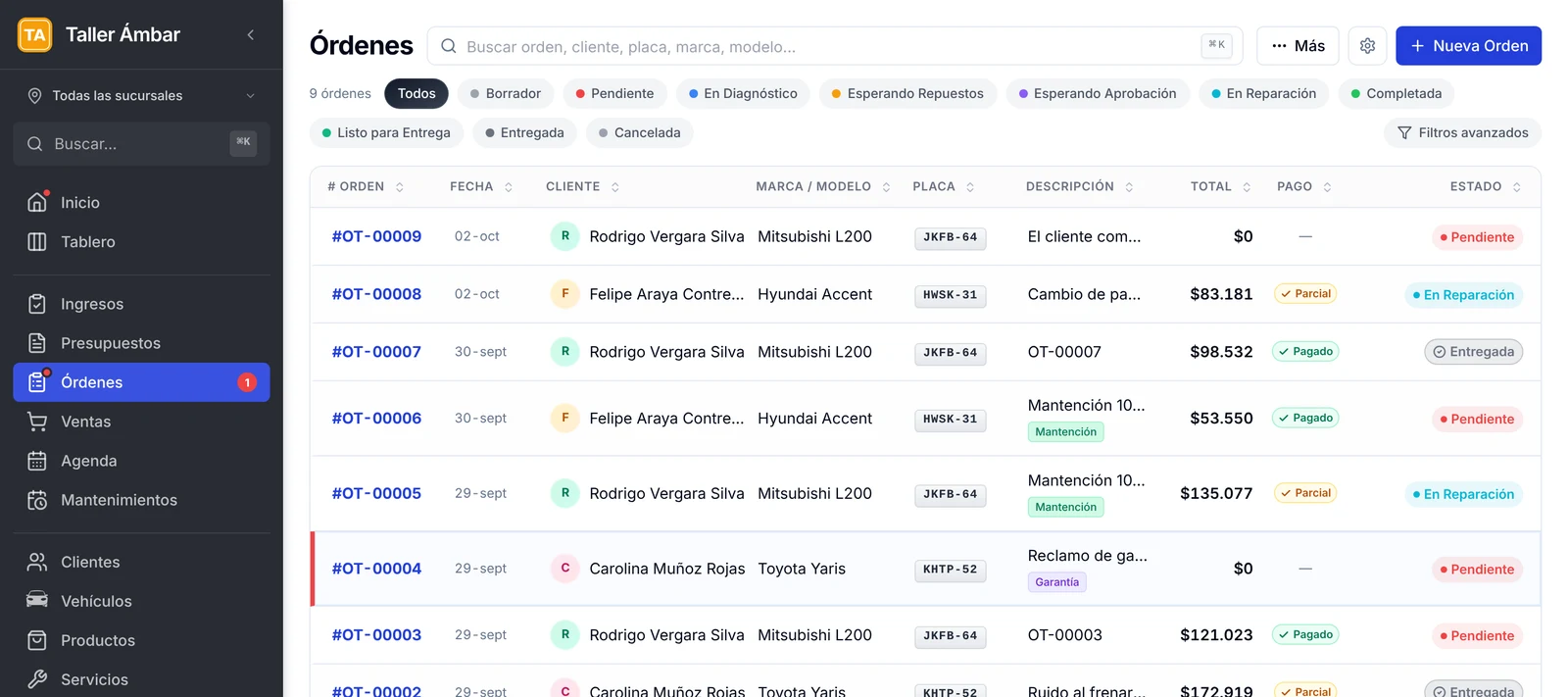
Task: Sort table by FECHA column
Action: (x=481, y=186)
